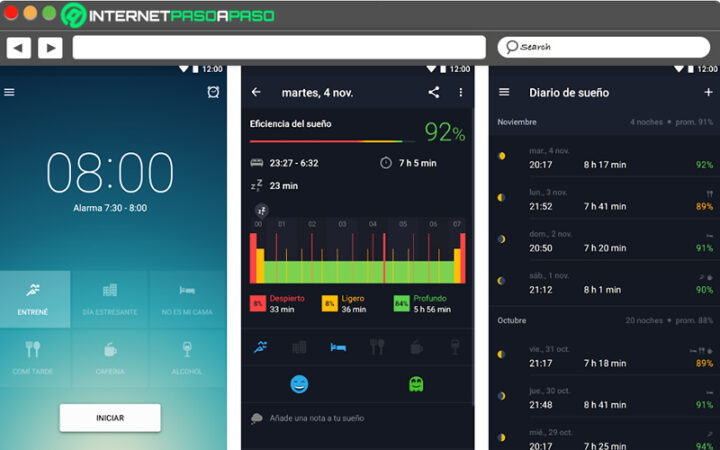Tap the moon icon for vie., 31 oct.
This screenshot has width=720, height=450.
coord(502,354)
